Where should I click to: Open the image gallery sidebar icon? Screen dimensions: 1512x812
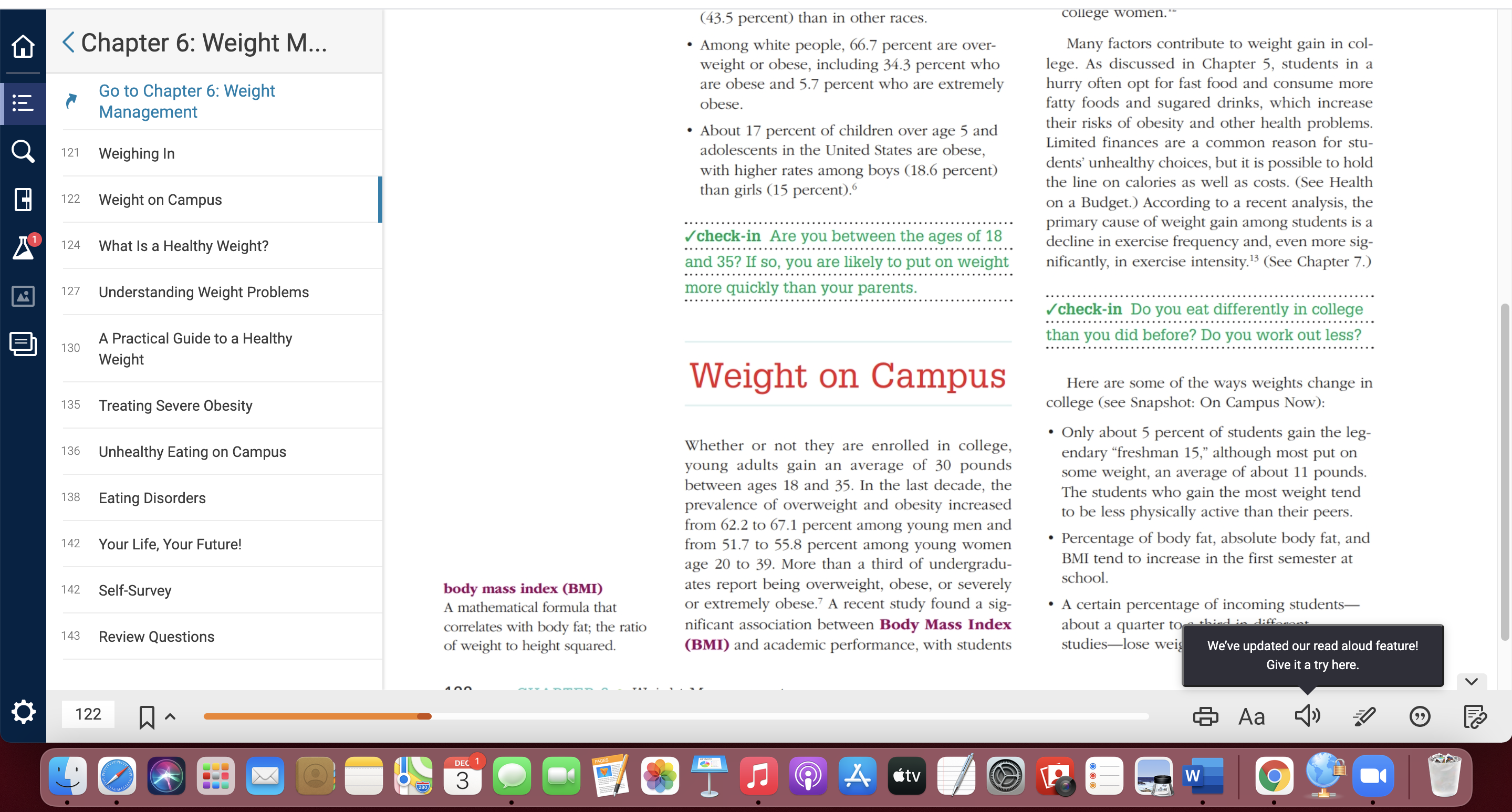(23, 296)
